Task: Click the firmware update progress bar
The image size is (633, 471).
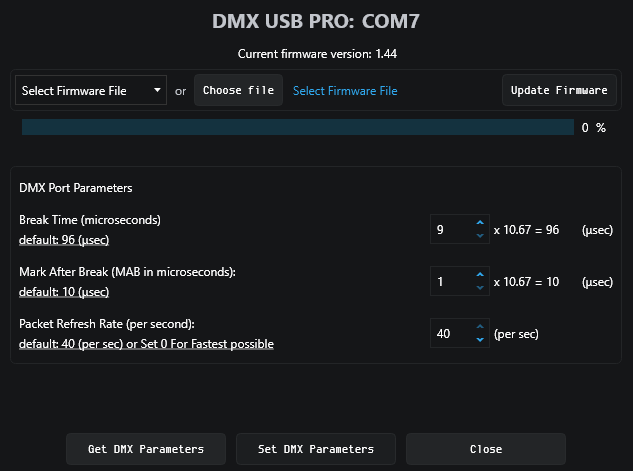Action: 298,127
